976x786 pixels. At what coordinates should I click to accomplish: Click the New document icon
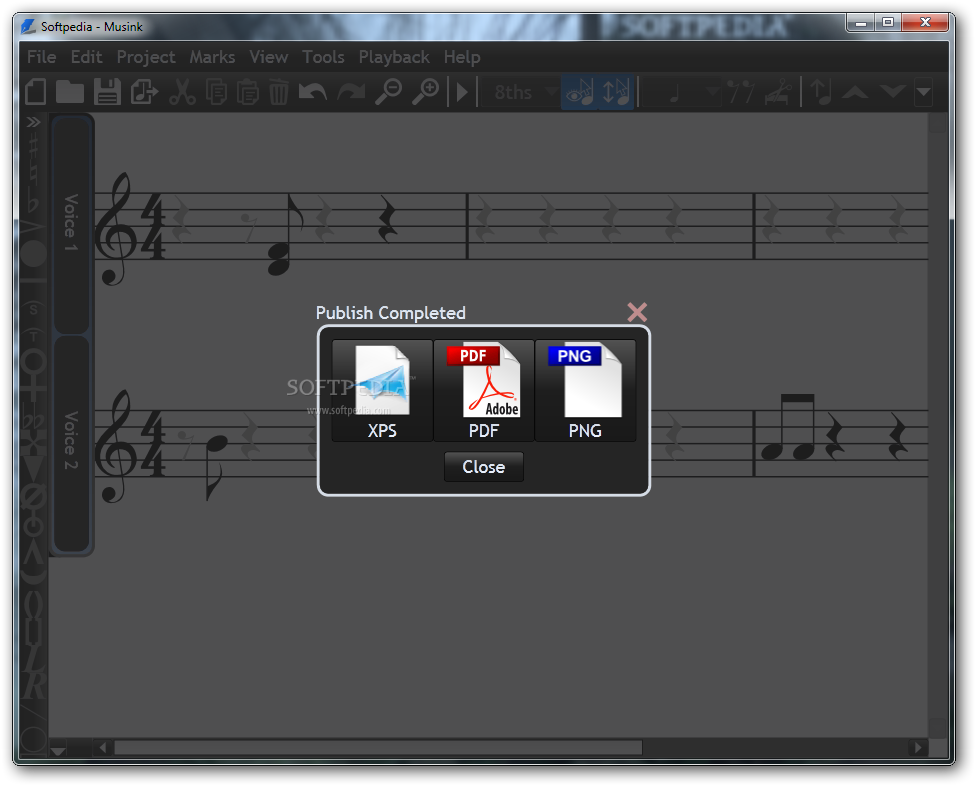[x=35, y=92]
